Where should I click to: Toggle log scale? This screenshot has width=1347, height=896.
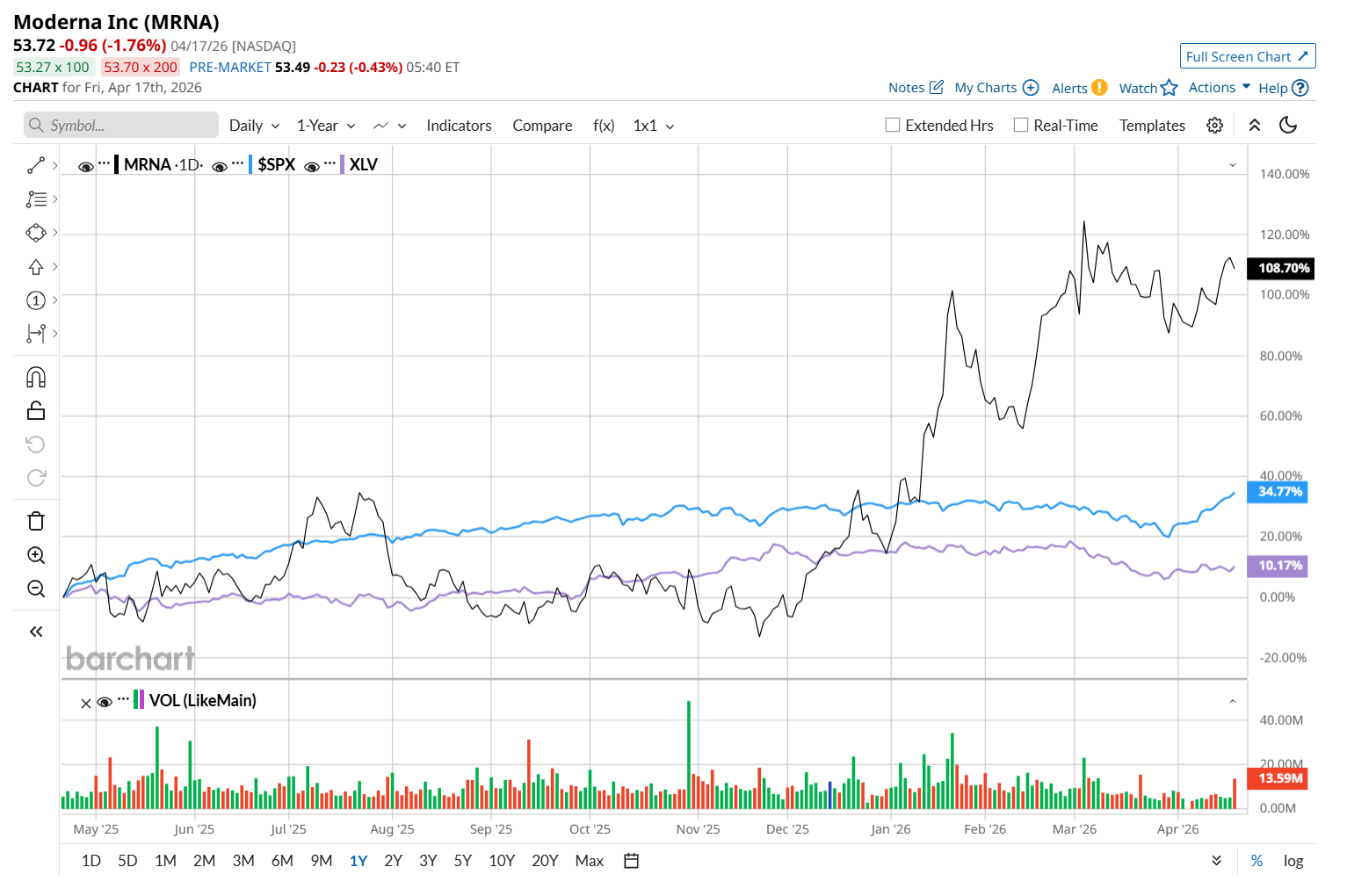[1293, 861]
